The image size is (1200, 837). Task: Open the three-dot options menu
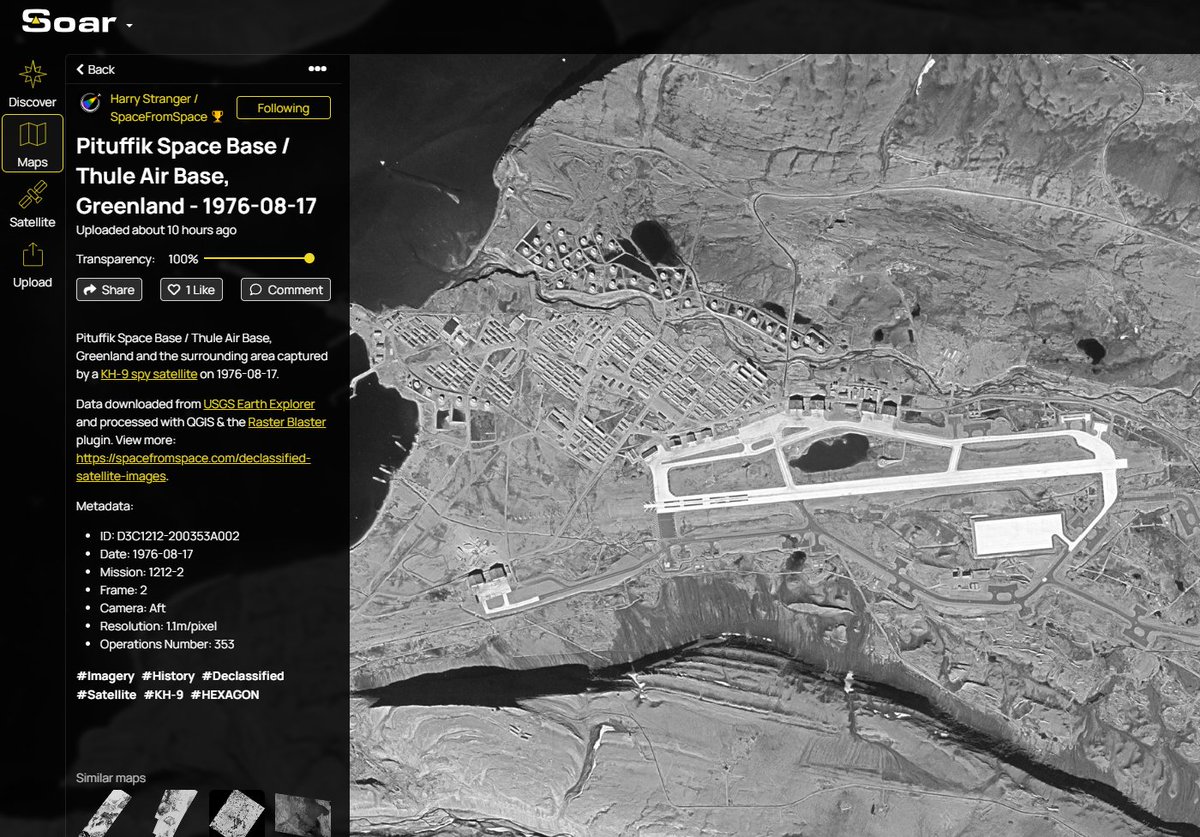pyautogui.click(x=317, y=68)
